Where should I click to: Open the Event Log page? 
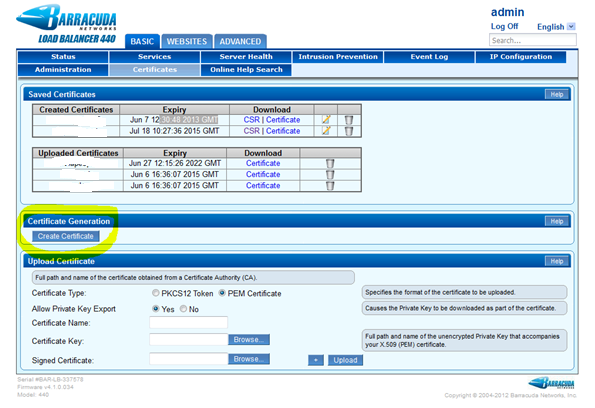429,57
